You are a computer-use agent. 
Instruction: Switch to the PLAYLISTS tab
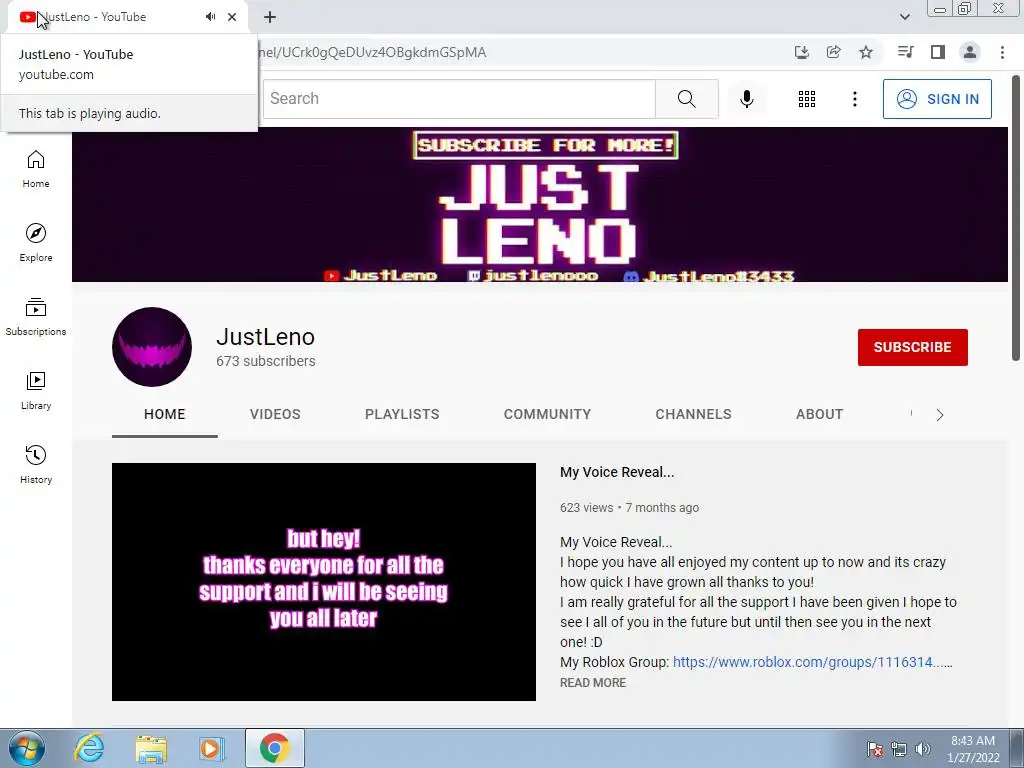coord(402,414)
